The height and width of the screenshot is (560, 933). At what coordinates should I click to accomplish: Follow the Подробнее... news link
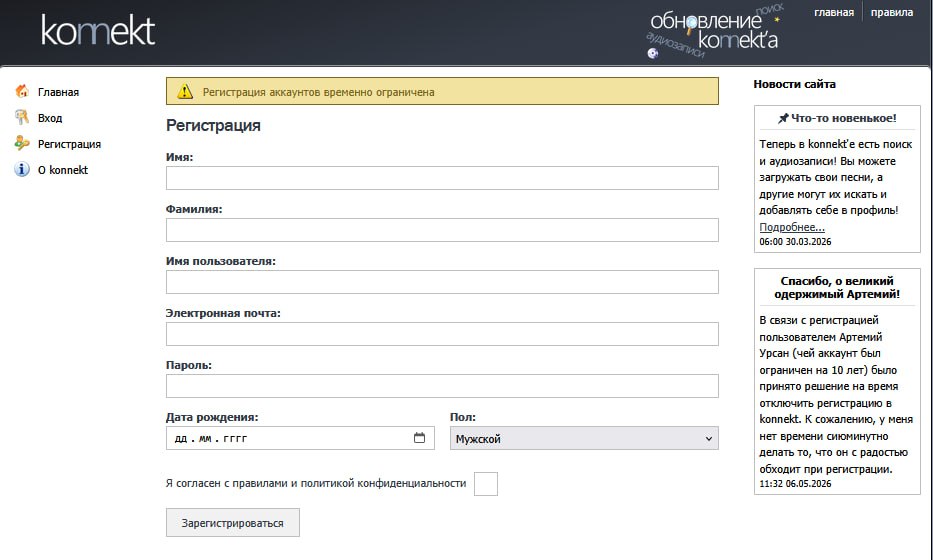792,227
